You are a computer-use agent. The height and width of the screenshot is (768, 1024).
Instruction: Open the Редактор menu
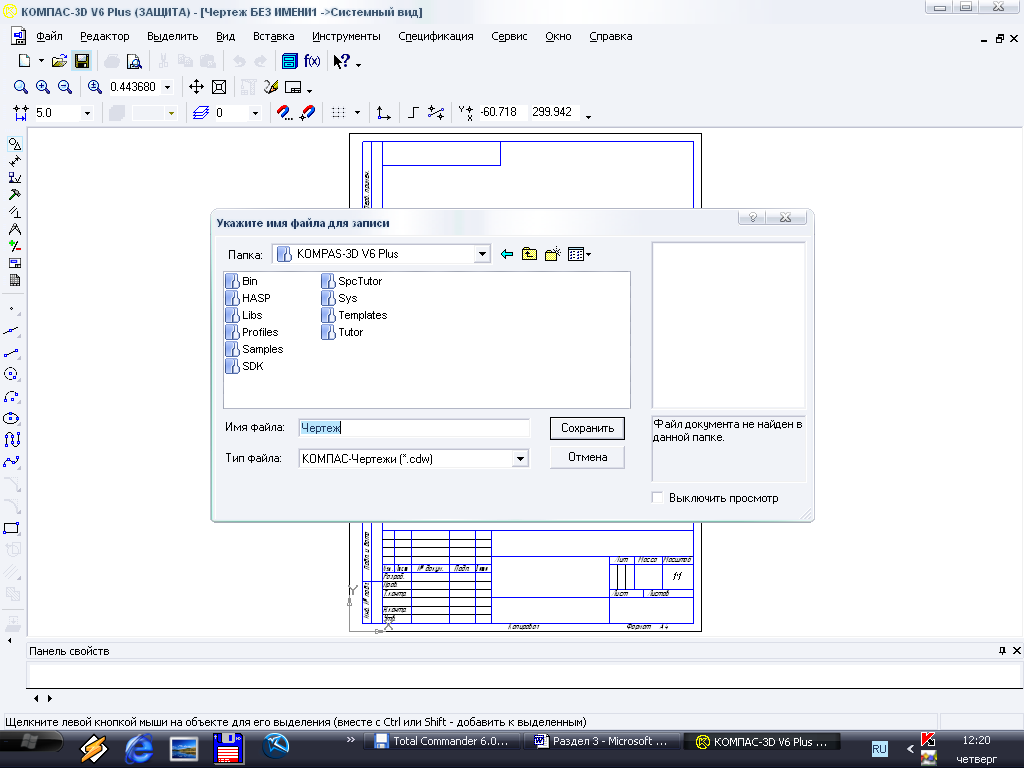coord(104,36)
